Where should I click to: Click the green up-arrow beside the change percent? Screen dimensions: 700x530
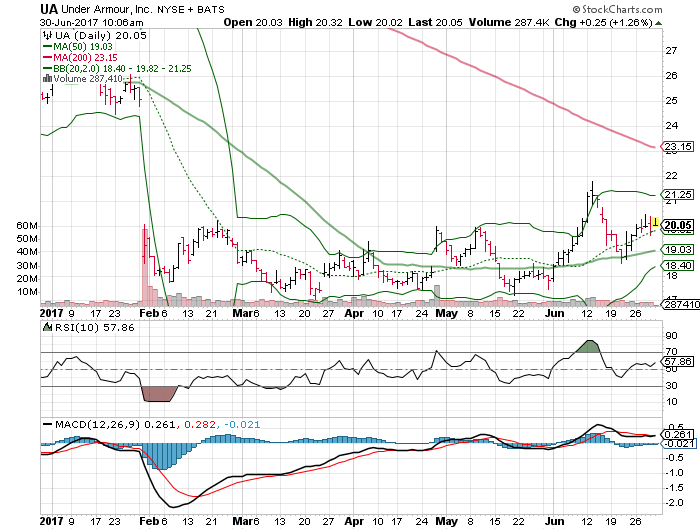pos(658,23)
